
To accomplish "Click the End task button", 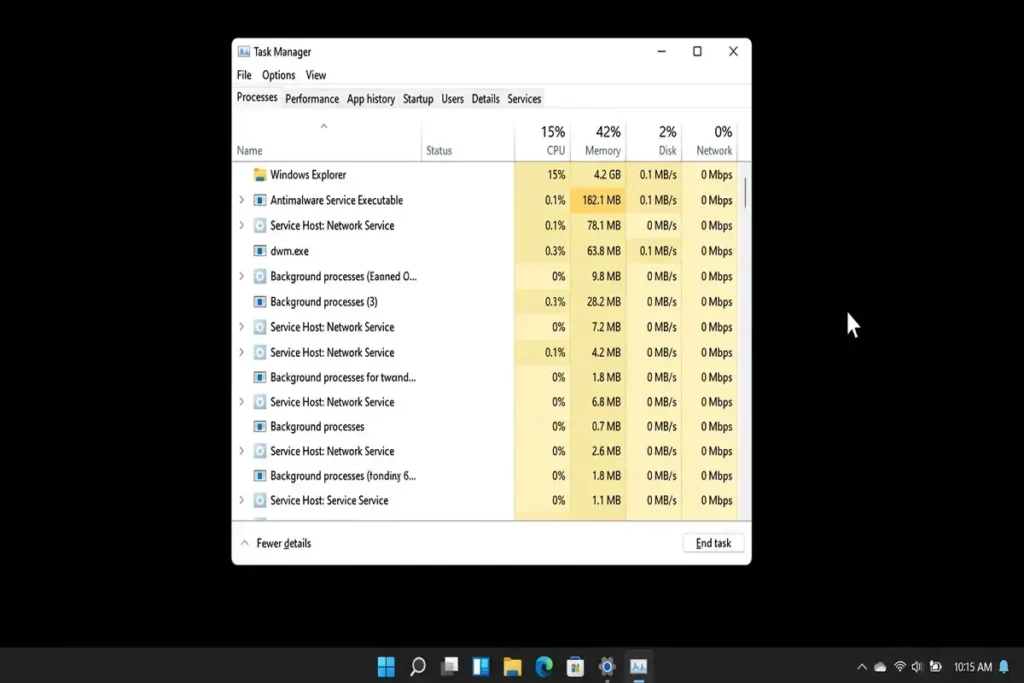I will click(713, 543).
